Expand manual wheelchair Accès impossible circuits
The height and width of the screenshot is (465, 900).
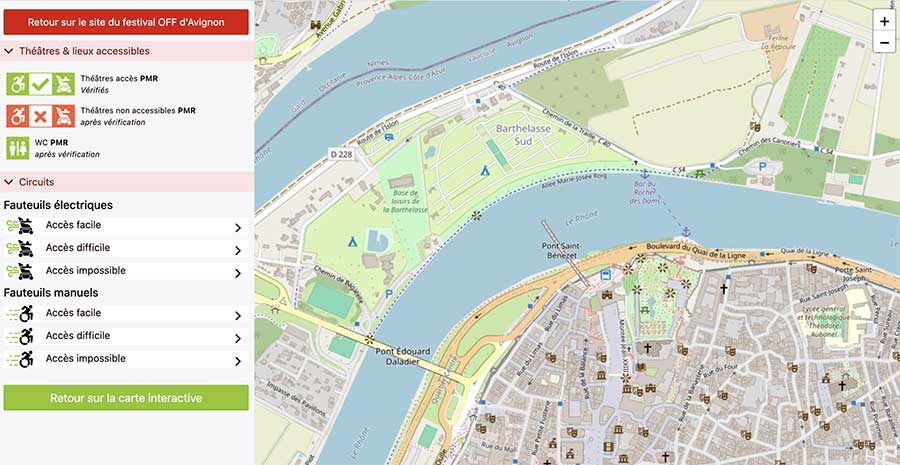tap(237, 361)
